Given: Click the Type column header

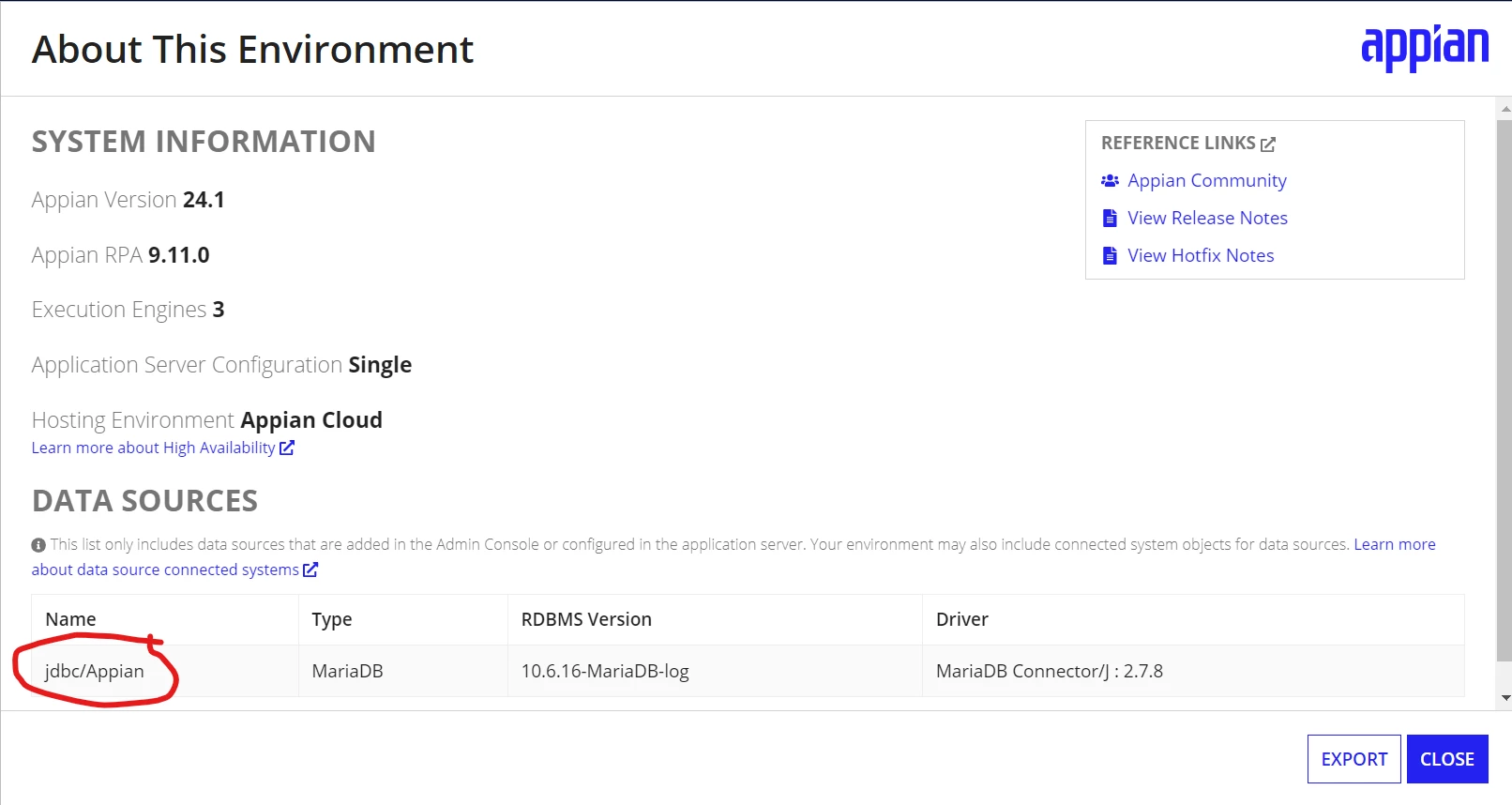Looking at the screenshot, I should tap(332, 619).
